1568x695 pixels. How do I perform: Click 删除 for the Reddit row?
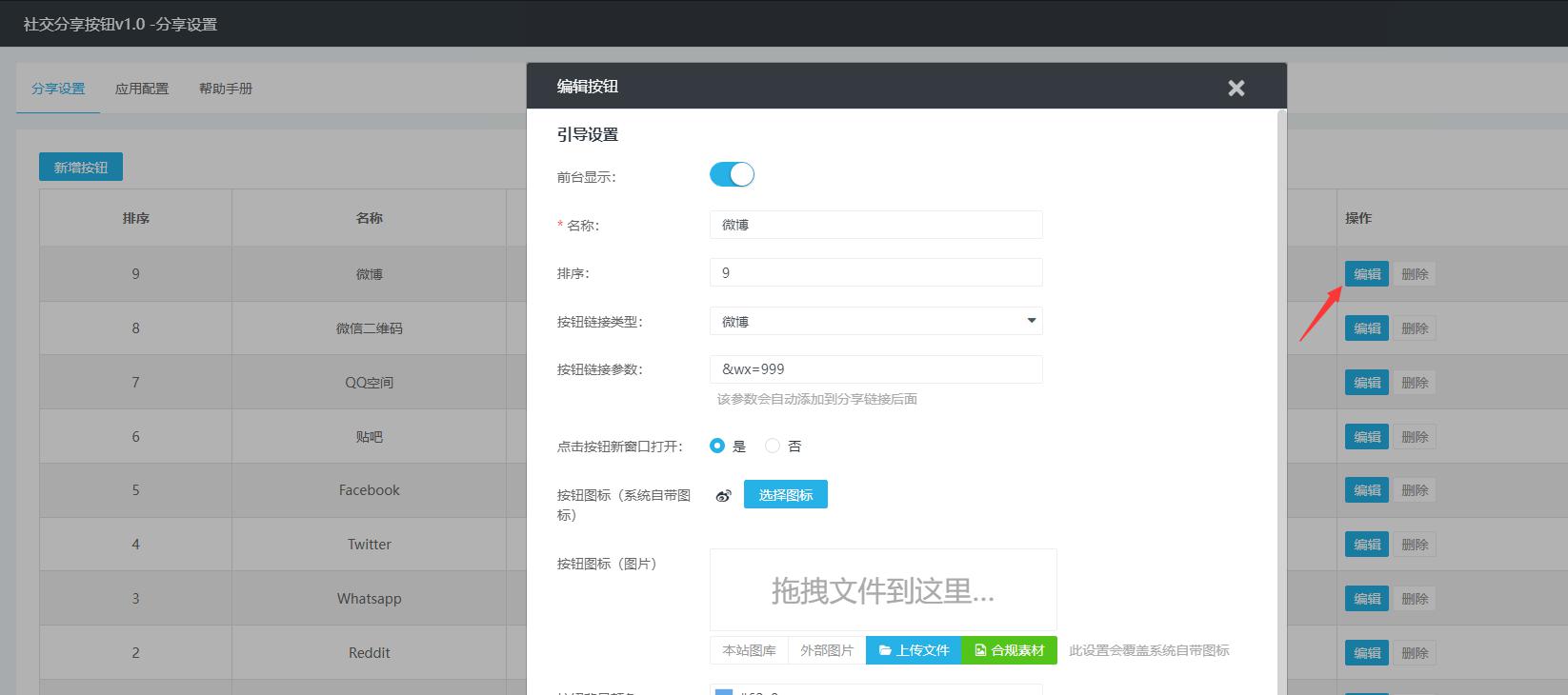pyautogui.click(x=1415, y=653)
